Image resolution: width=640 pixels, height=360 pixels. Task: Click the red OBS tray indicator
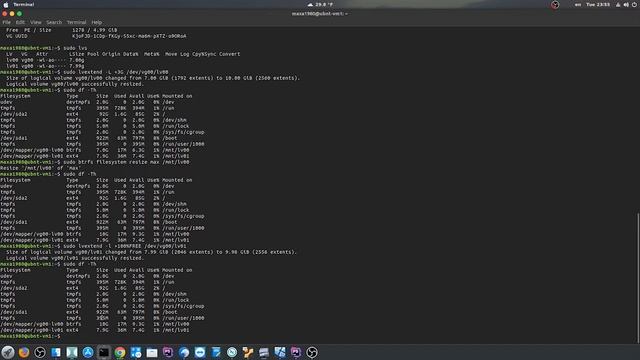coord(555,5)
